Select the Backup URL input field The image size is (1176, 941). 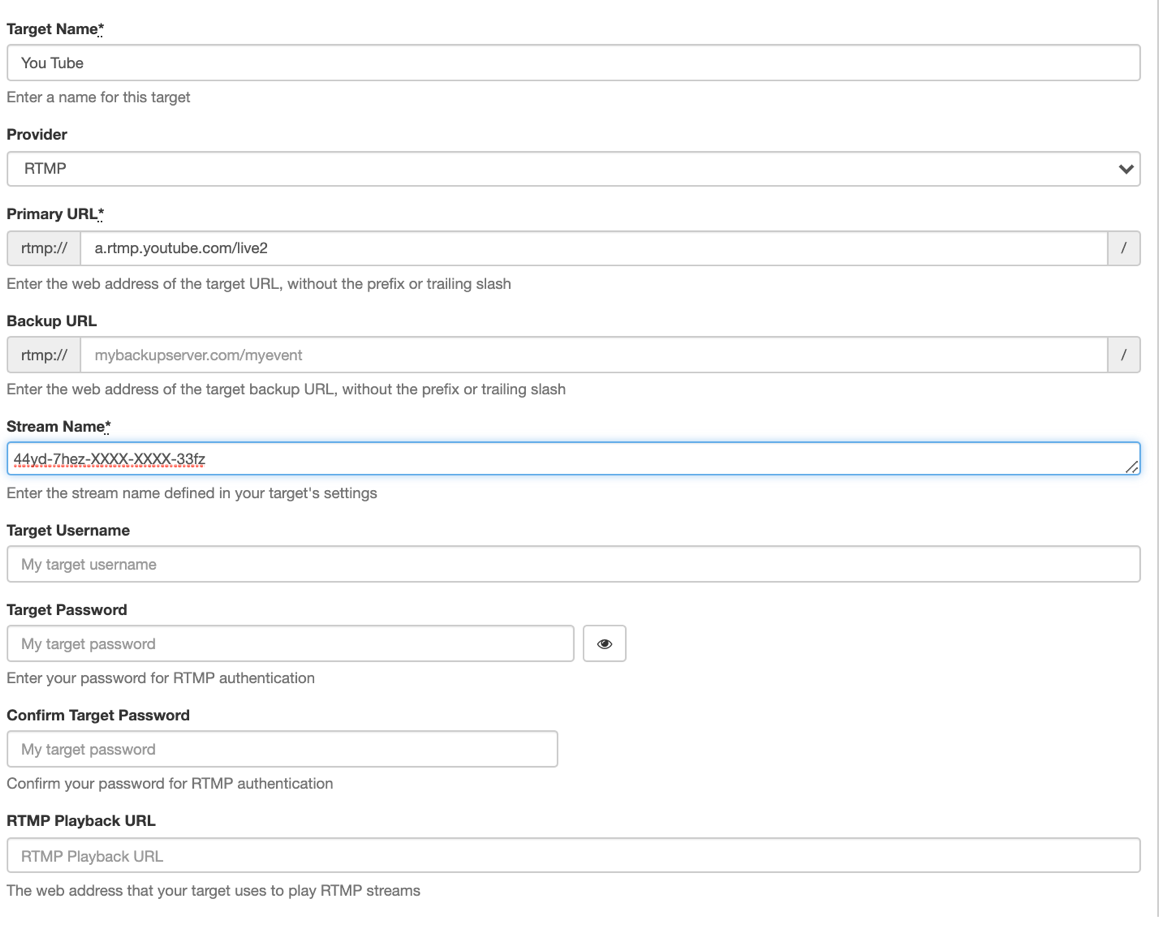click(x=593, y=355)
